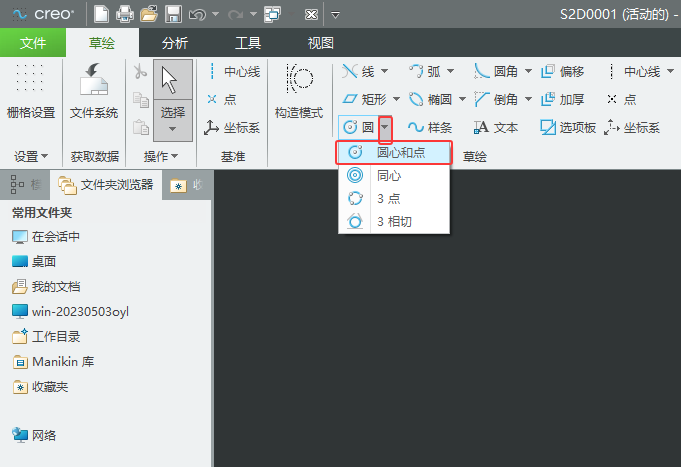
Task: Open 栅格设置 grid settings
Action: pos(31,91)
